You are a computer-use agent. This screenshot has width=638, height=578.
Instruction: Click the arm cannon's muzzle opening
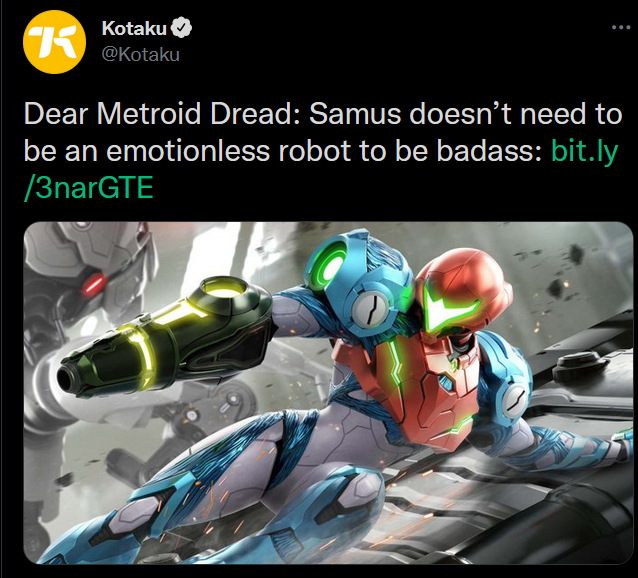click(x=68, y=376)
